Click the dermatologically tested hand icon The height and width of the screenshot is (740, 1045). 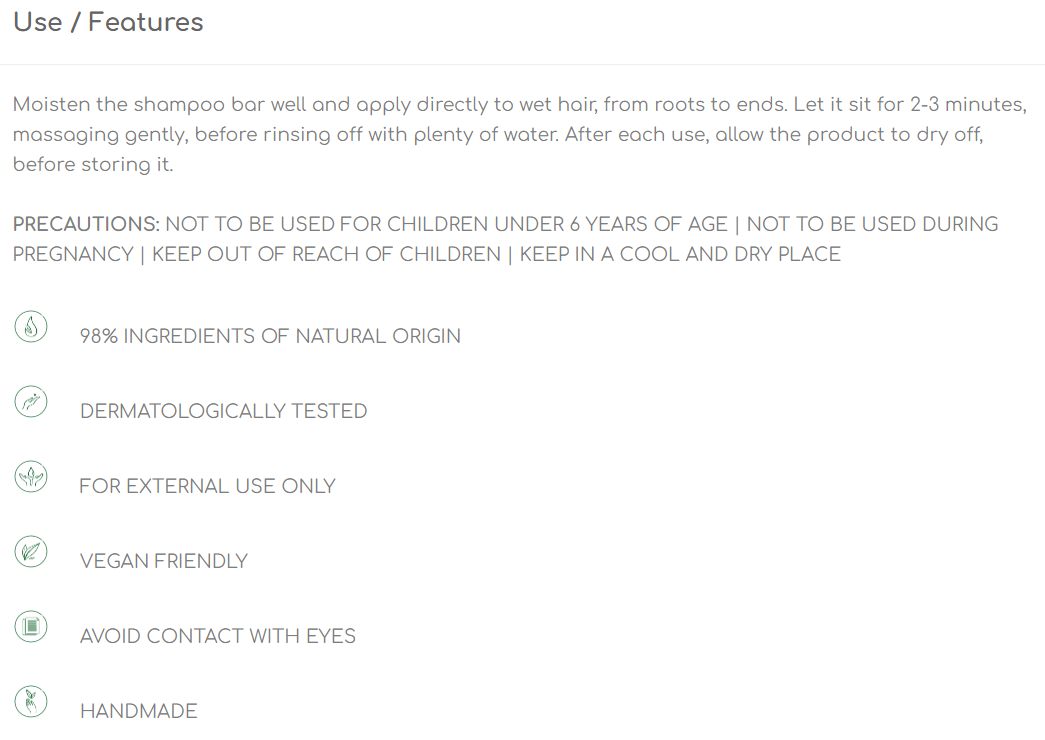tap(31, 401)
